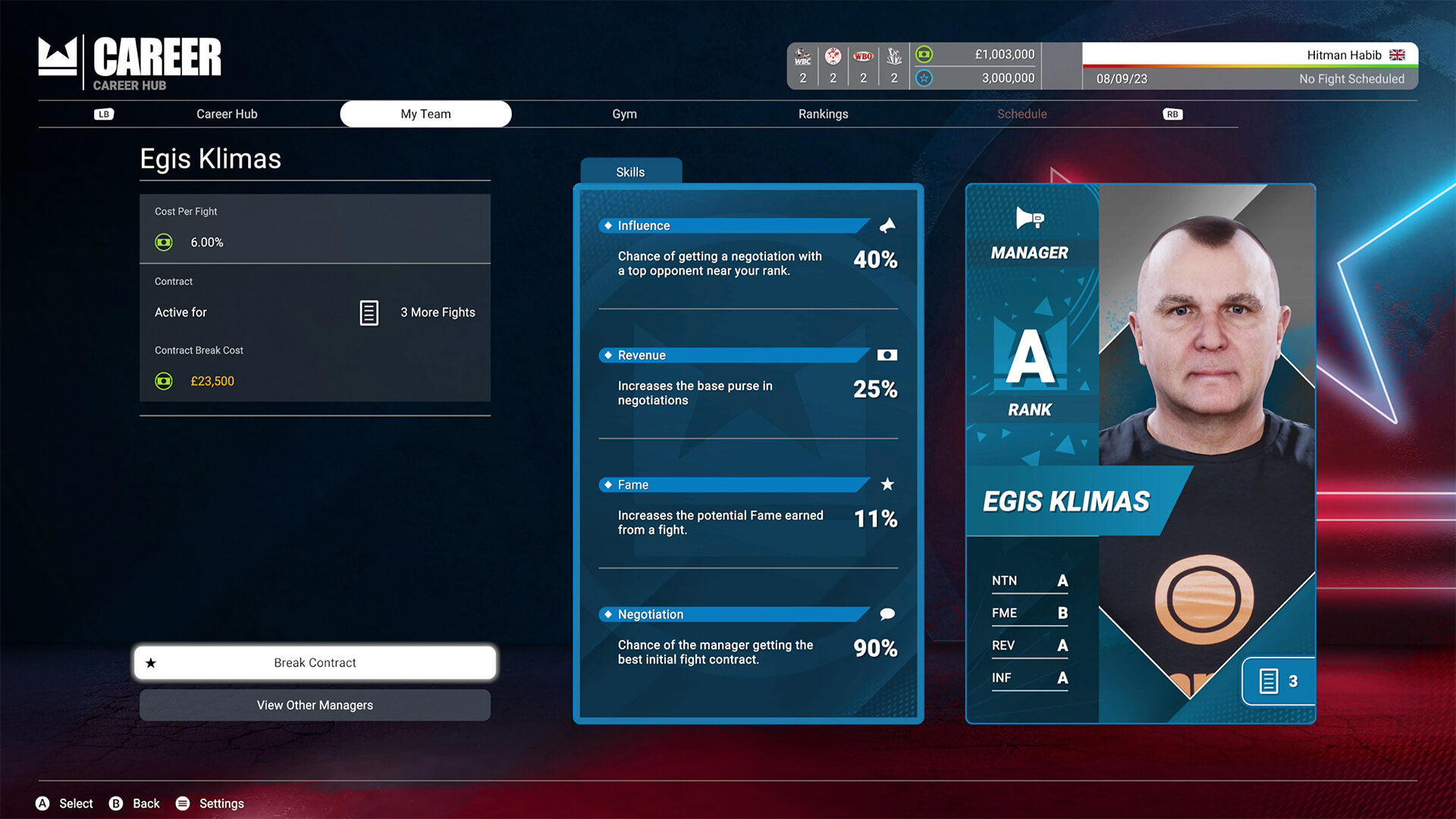The image size is (1456, 819).
Task: Open the Rankings section
Action: coord(823,113)
